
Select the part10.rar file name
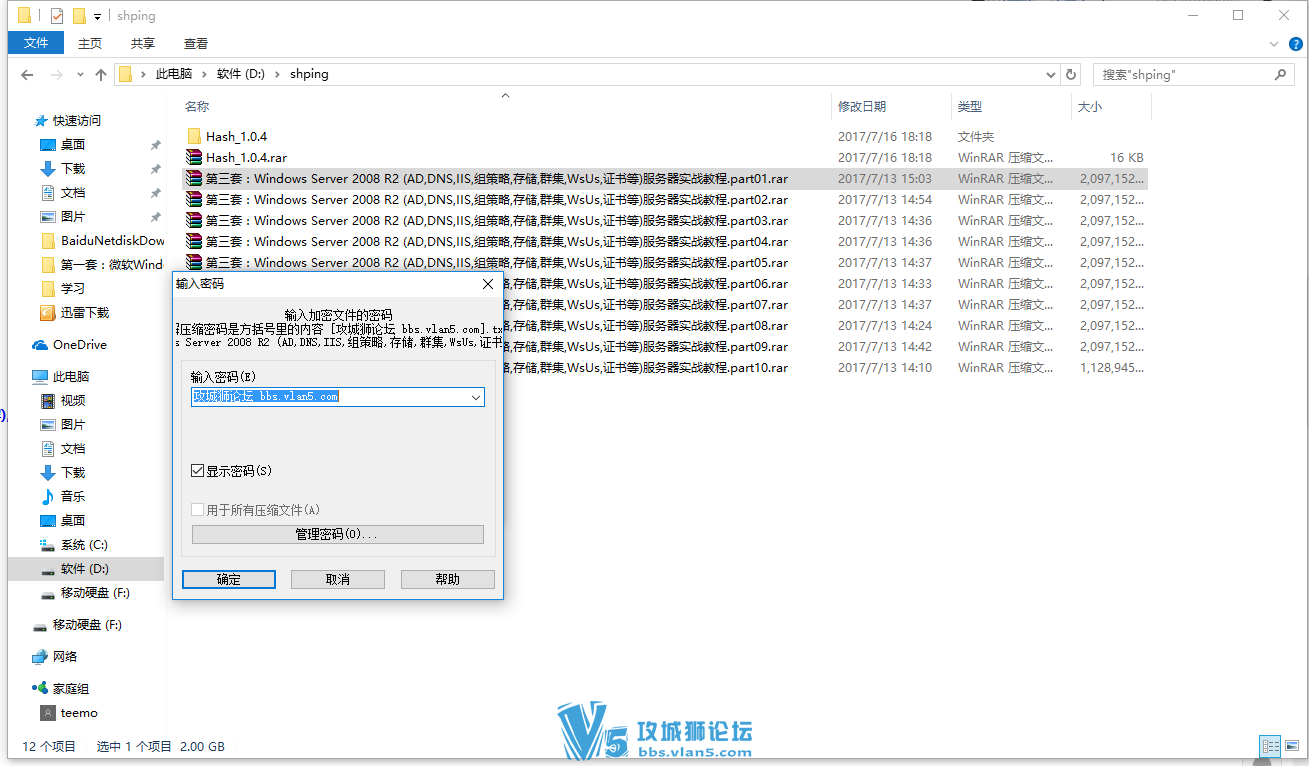(x=645, y=367)
